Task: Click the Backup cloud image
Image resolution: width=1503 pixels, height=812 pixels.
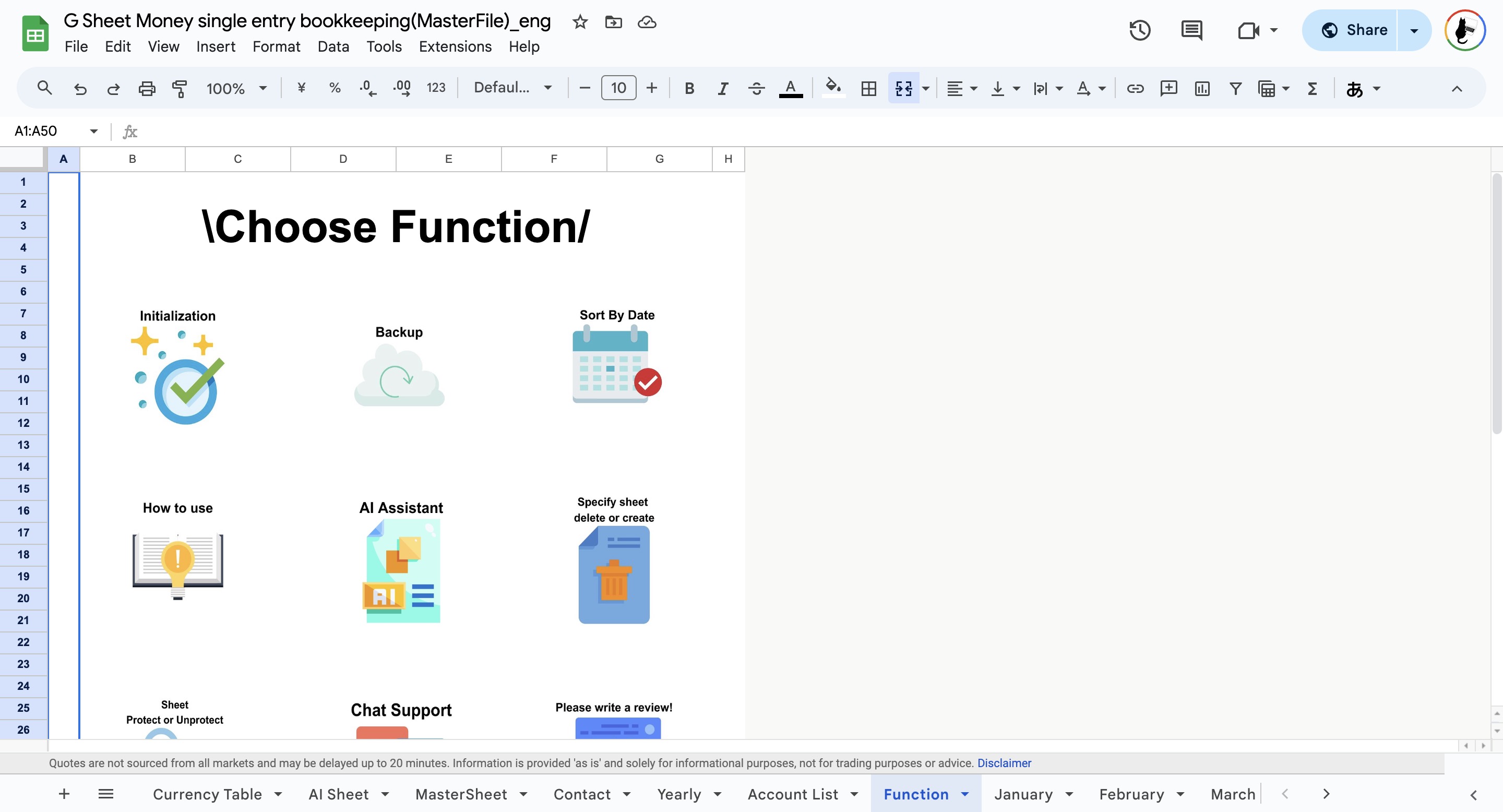Action: point(399,376)
